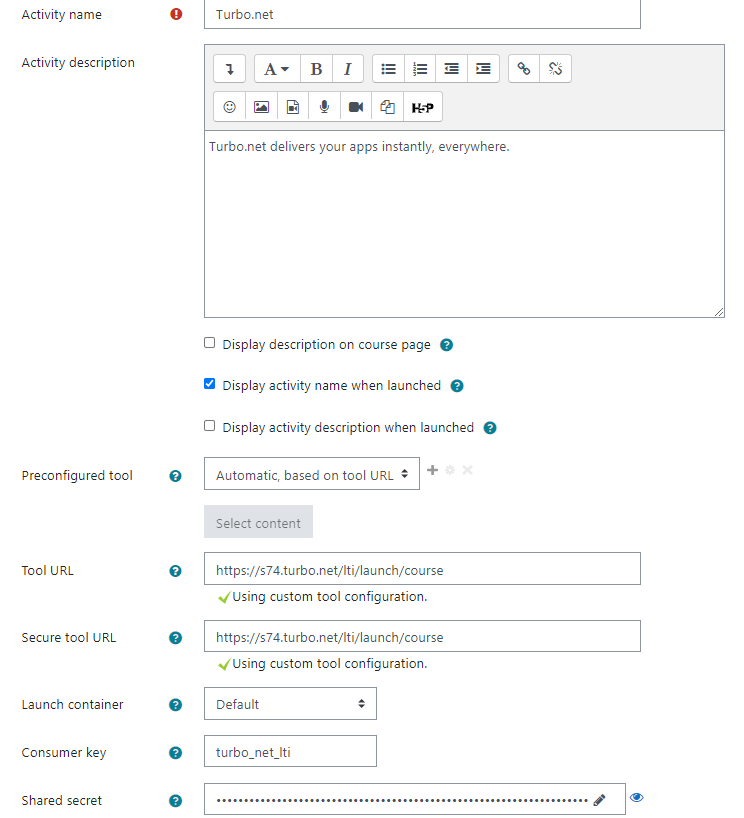
Task: Insert an ordered numbered list
Action: click(x=420, y=68)
